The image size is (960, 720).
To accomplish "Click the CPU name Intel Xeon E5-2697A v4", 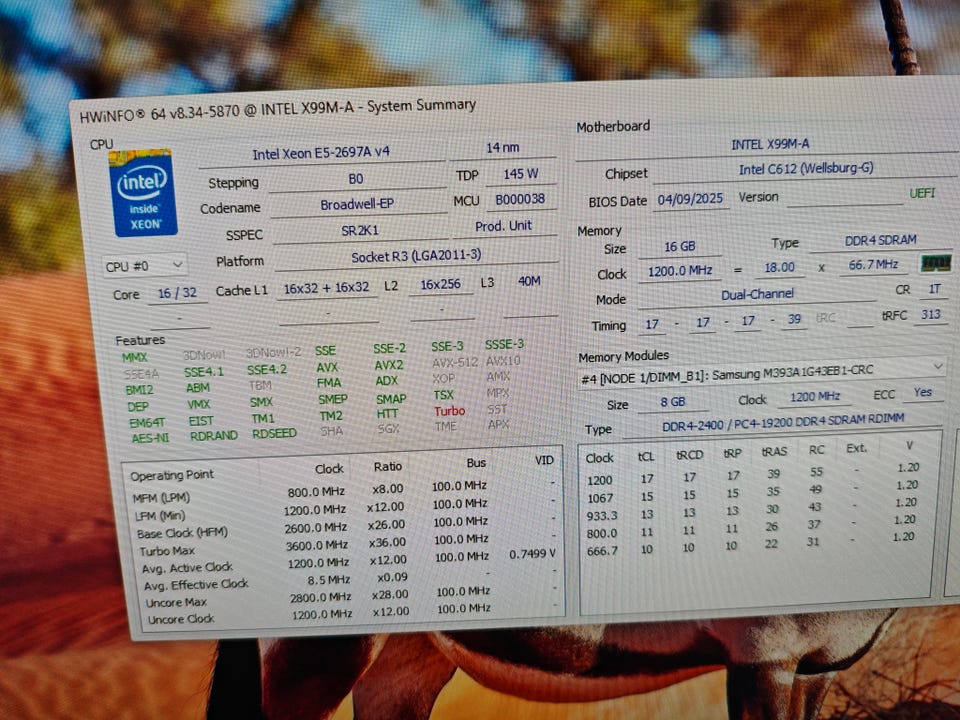I will (x=321, y=152).
